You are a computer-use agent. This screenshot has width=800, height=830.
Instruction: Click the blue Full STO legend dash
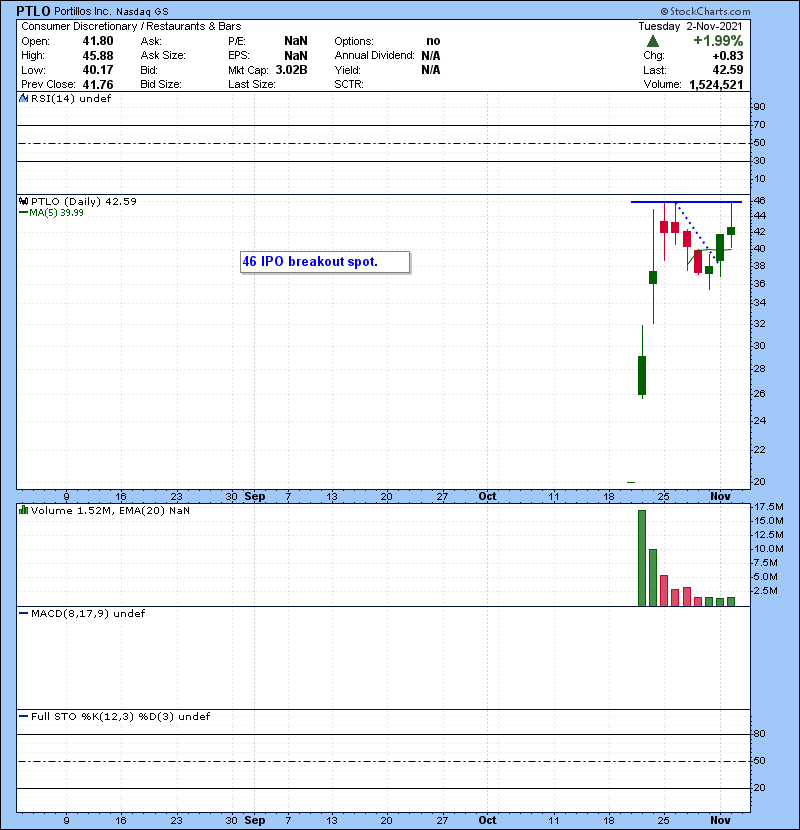(23, 716)
